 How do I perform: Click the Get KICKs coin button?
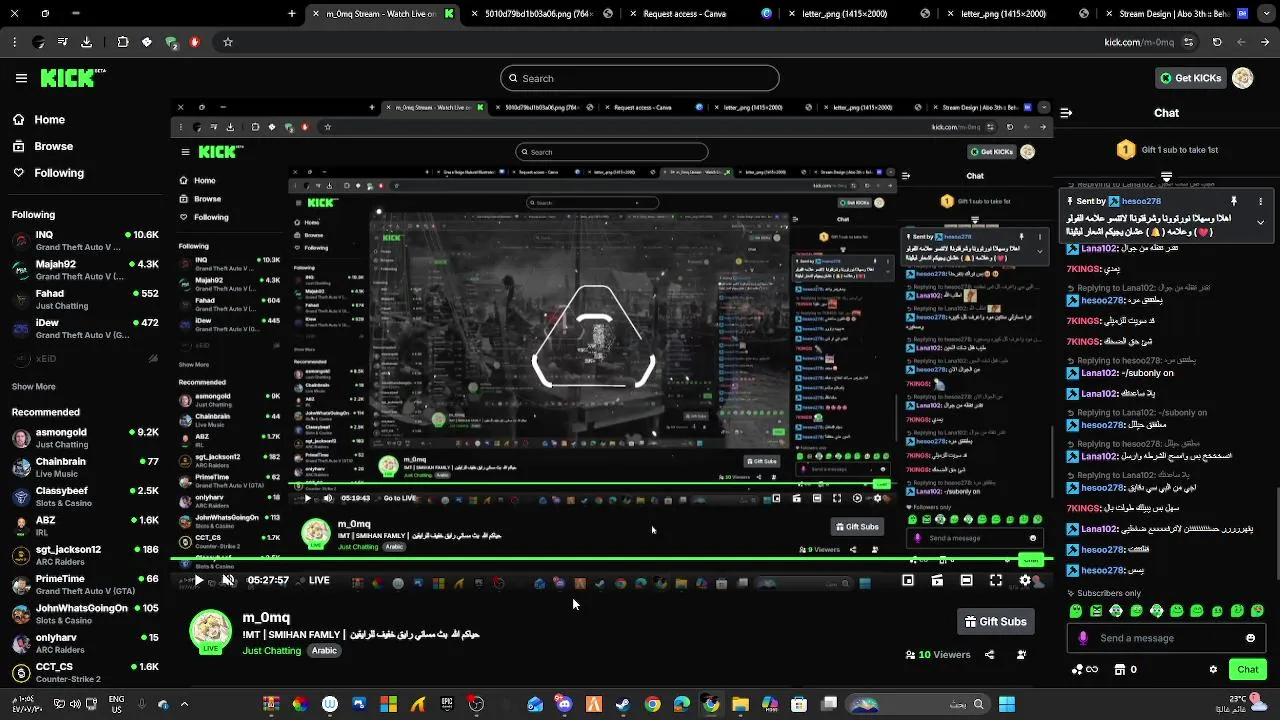[1189, 78]
